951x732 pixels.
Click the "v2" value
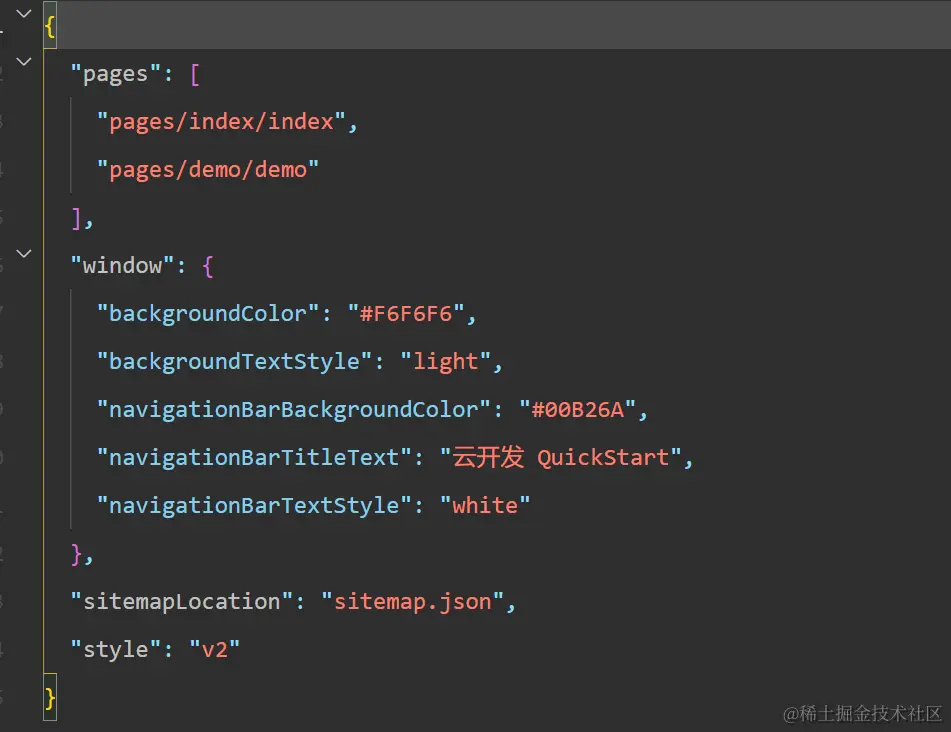[x=215, y=650]
